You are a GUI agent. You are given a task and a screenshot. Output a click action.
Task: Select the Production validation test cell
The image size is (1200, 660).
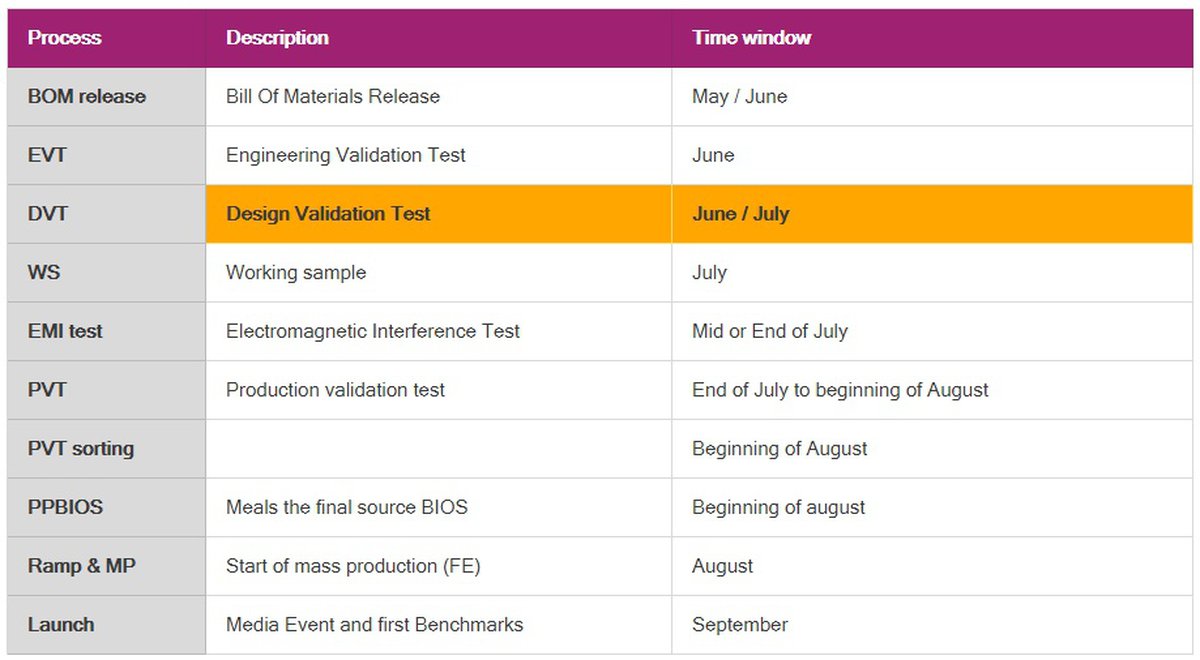coord(336,390)
